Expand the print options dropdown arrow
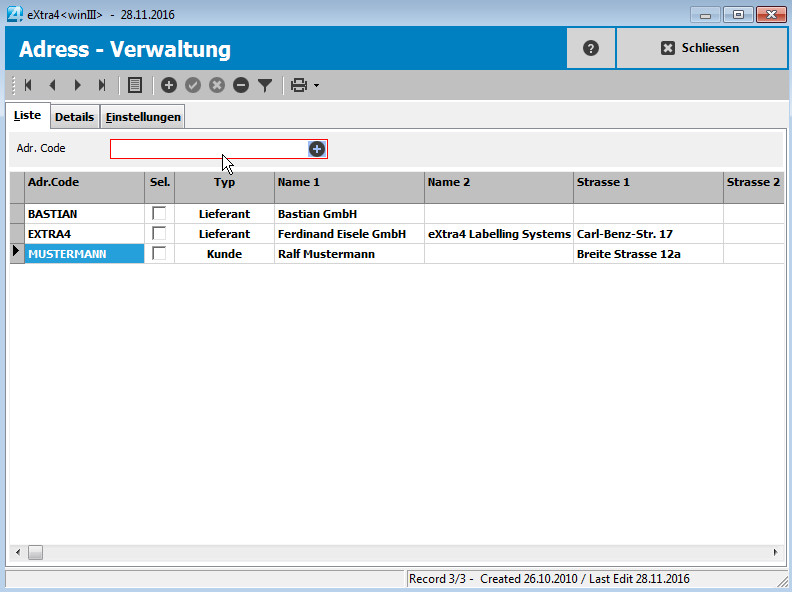 click(317, 86)
